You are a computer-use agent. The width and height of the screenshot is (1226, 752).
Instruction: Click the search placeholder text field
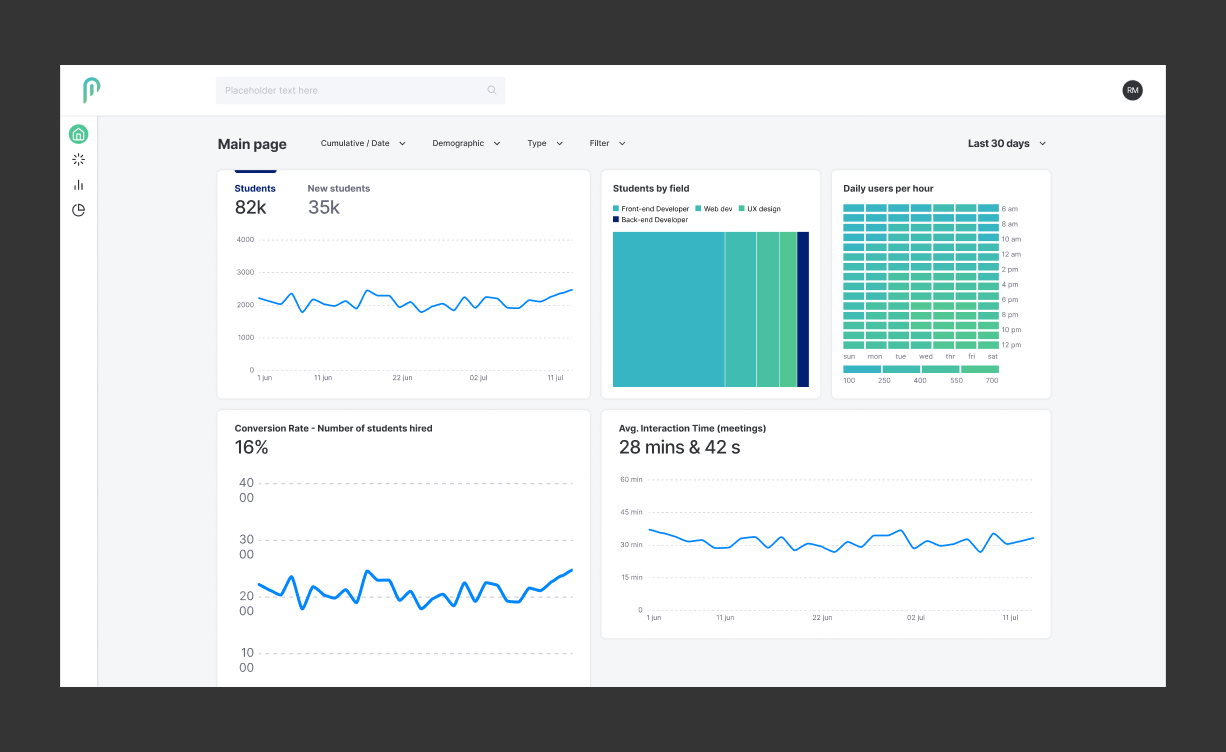[350, 90]
